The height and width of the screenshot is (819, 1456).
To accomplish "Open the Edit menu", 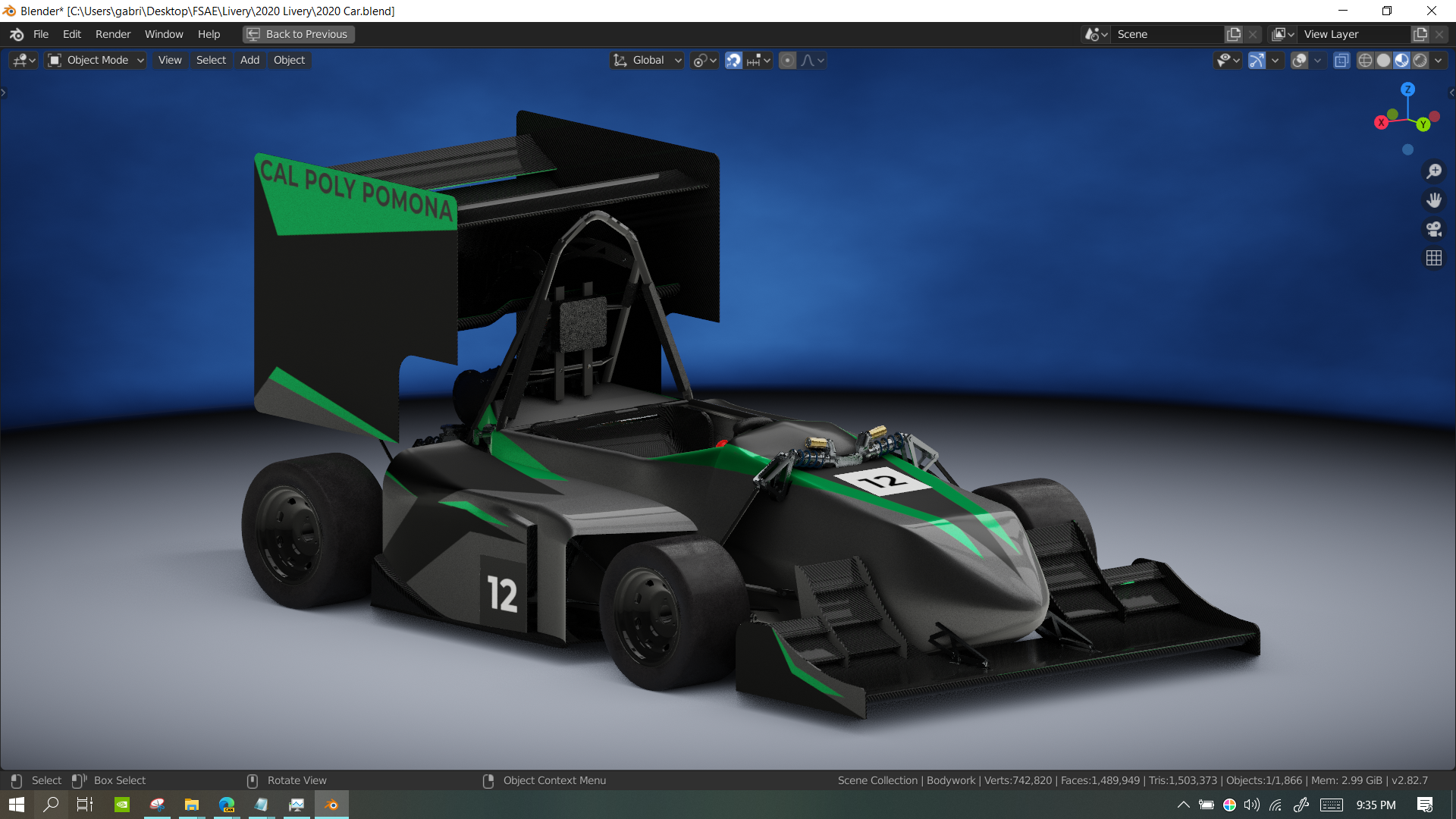I will [72, 34].
